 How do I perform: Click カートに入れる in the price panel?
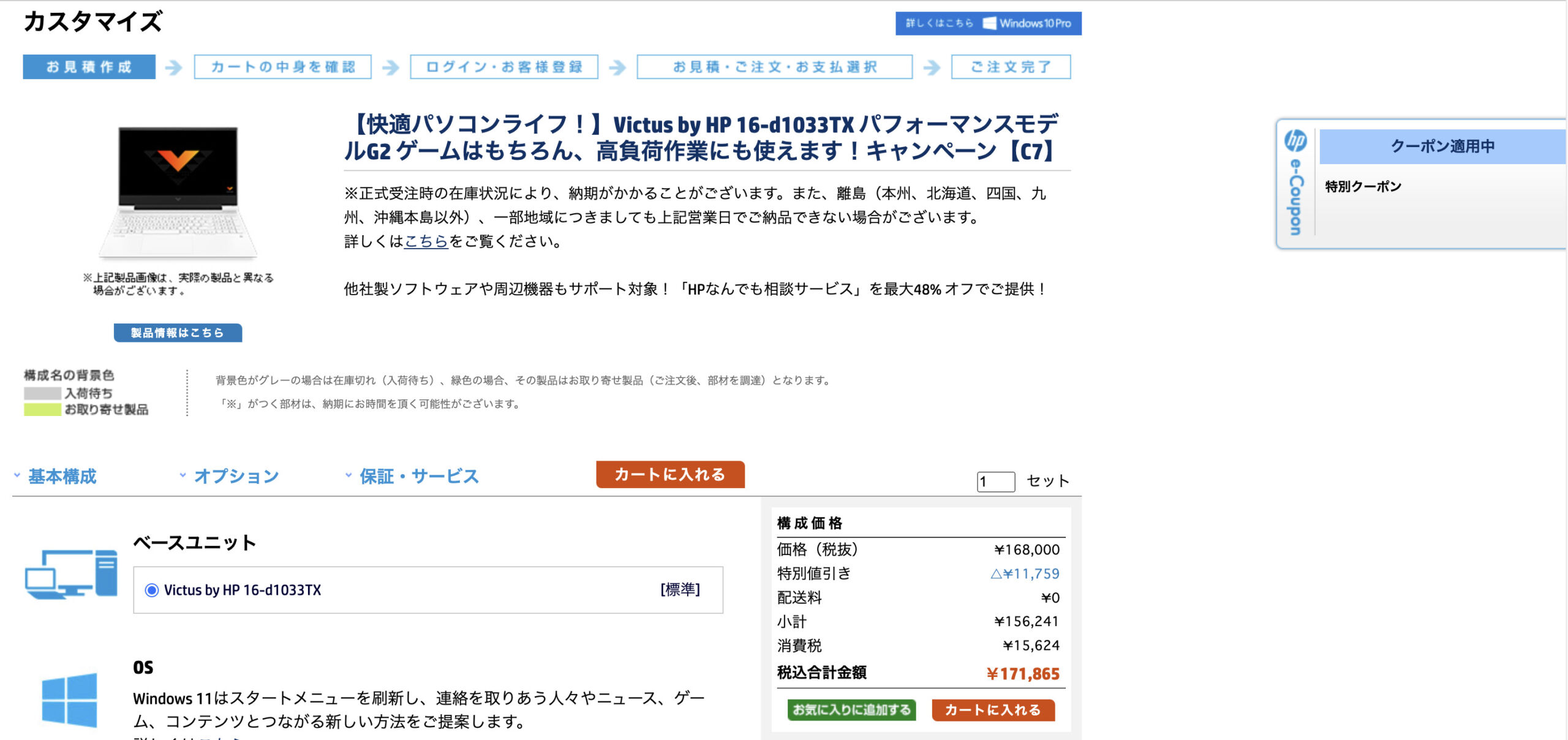click(993, 710)
